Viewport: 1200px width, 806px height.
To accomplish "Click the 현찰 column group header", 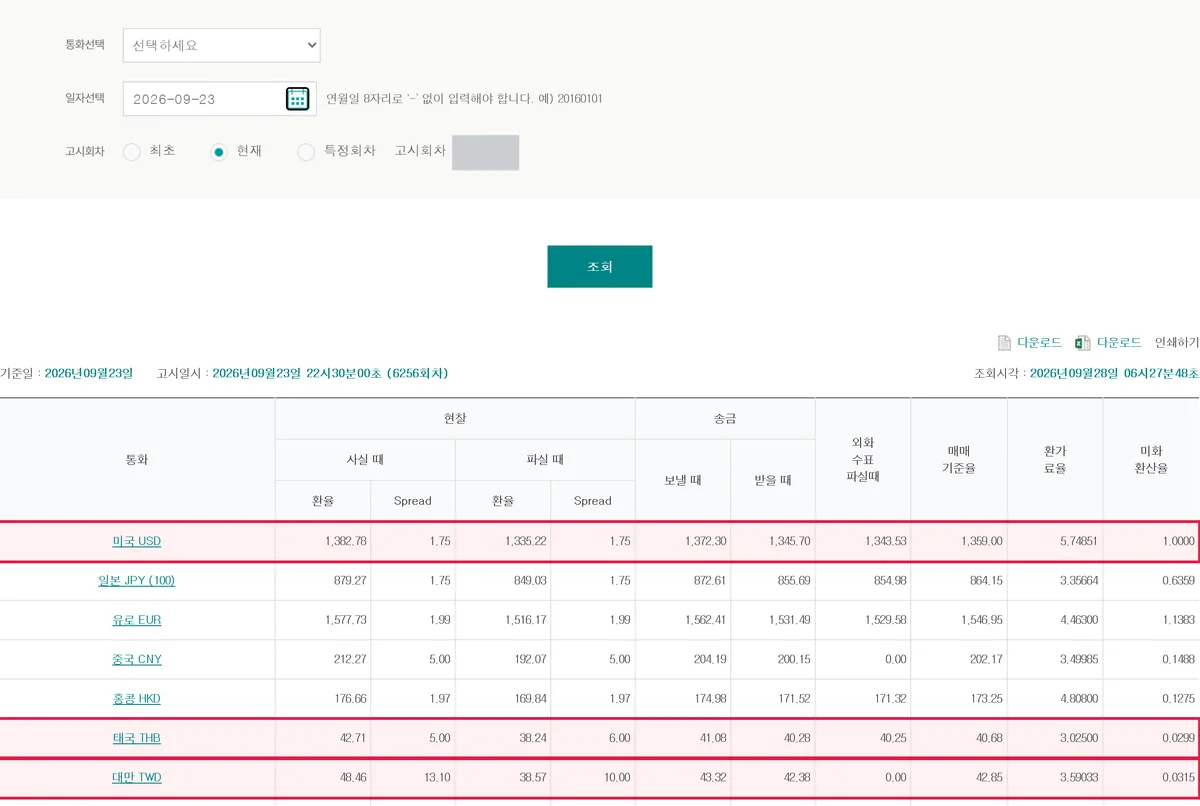I will [x=455, y=419].
